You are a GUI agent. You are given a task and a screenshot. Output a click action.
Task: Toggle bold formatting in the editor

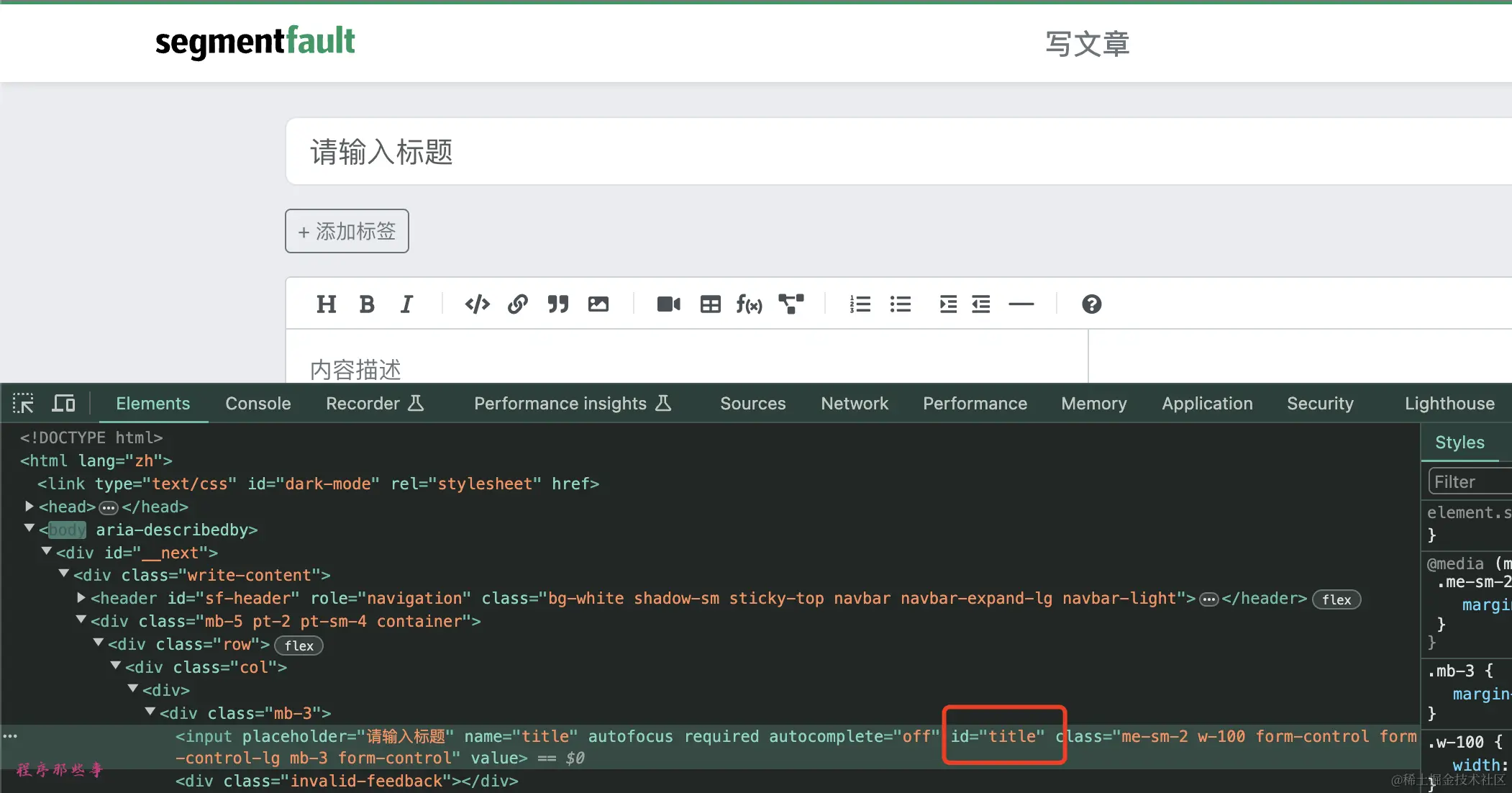tap(366, 304)
